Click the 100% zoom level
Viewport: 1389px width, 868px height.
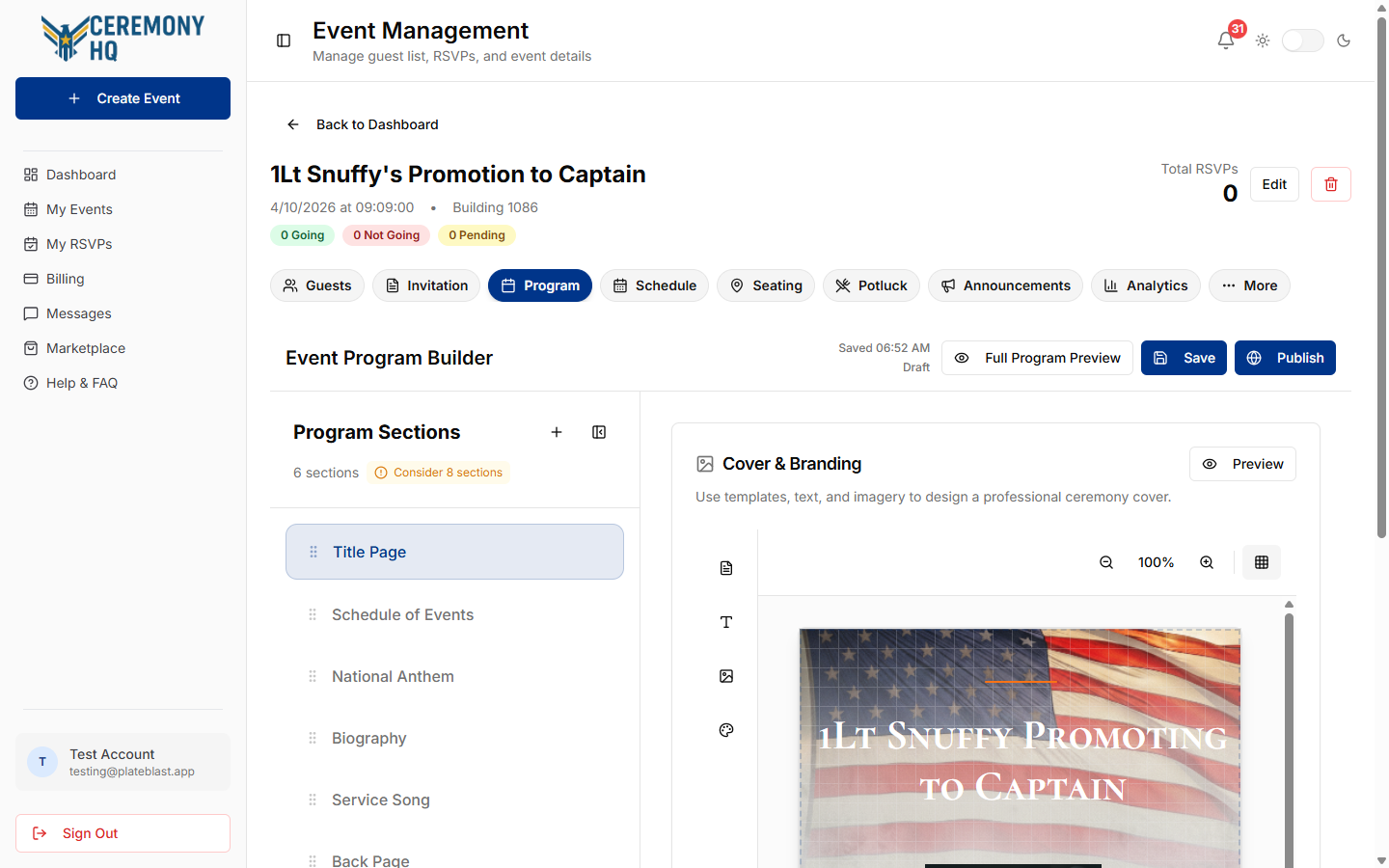coord(1156,562)
